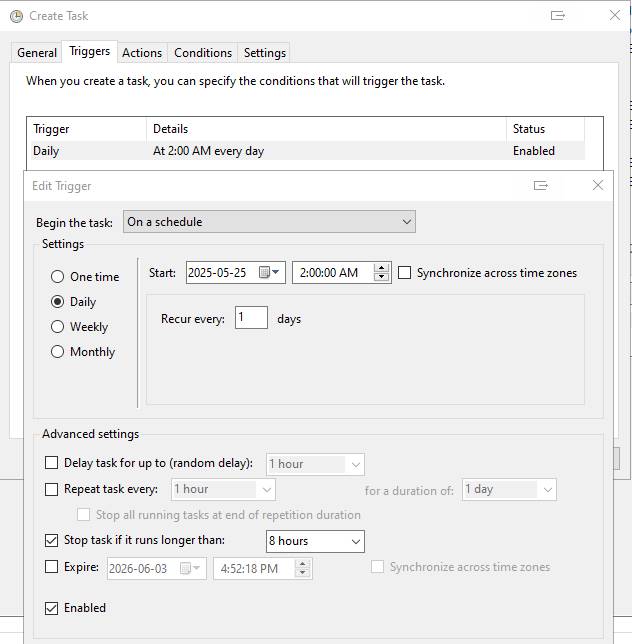Open the Begin the task dropdown
Screen dimensions: 632x644
(x=269, y=222)
